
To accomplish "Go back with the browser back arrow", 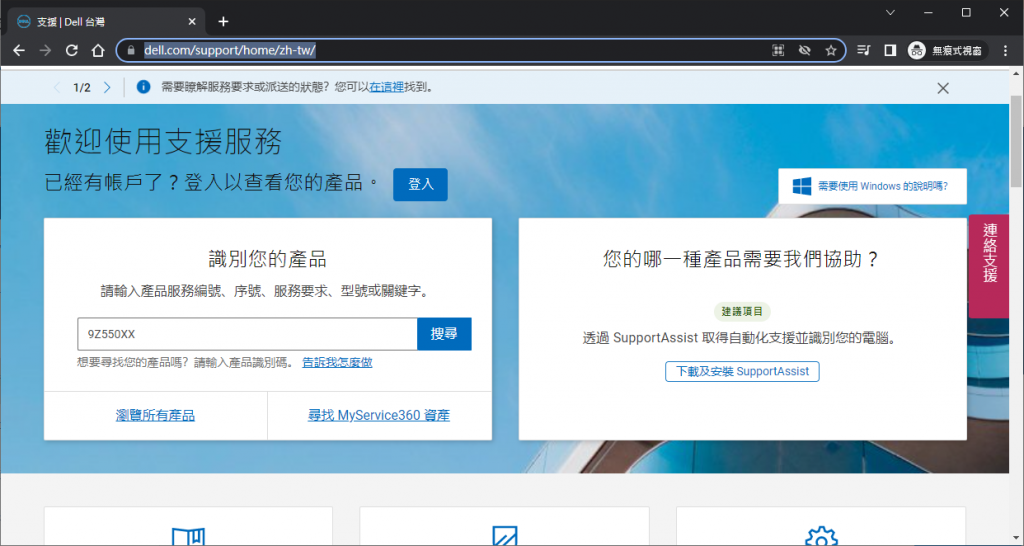I will point(19,50).
